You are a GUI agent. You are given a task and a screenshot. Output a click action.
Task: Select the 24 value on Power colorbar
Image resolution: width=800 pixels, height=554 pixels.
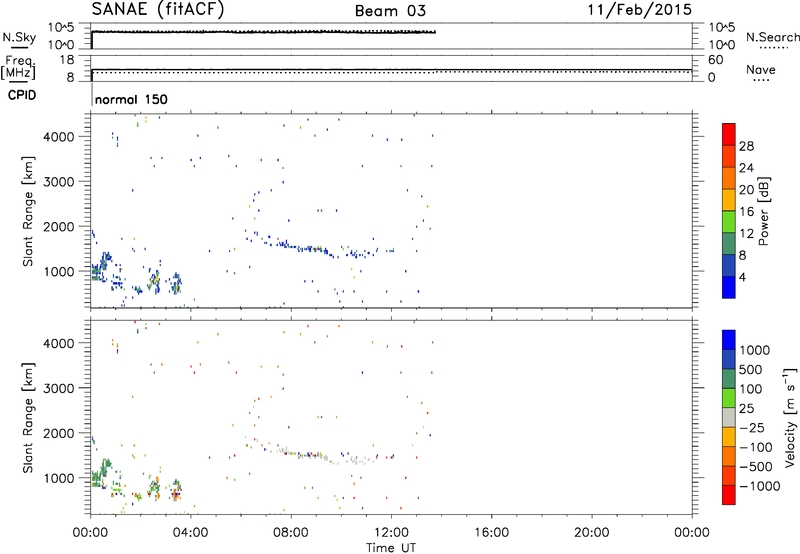click(746, 168)
